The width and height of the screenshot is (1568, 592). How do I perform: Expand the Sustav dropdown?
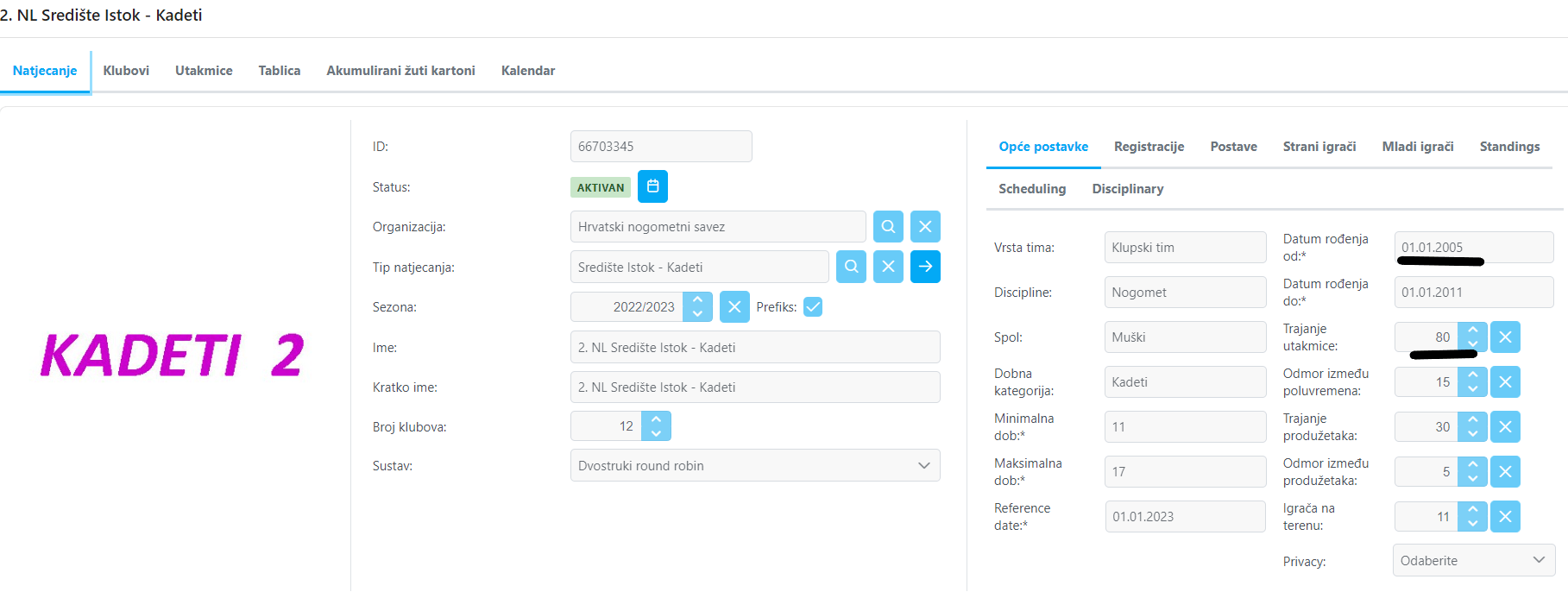[x=923, y=466]
